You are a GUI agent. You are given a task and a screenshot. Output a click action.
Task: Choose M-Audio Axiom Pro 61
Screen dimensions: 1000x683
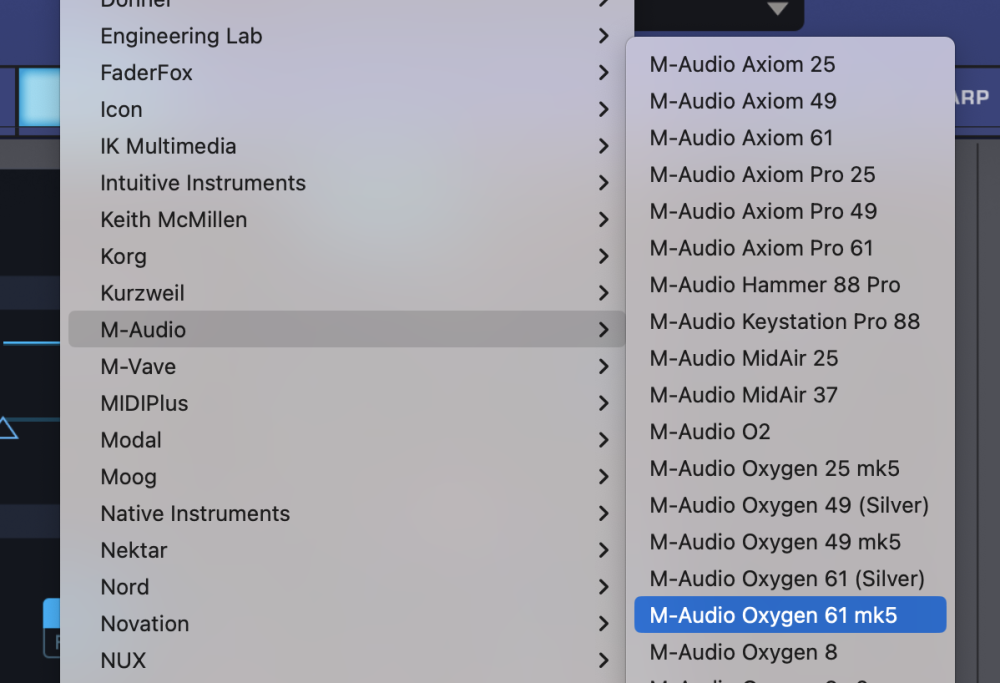pyautogui.click(x=761, y=248)
